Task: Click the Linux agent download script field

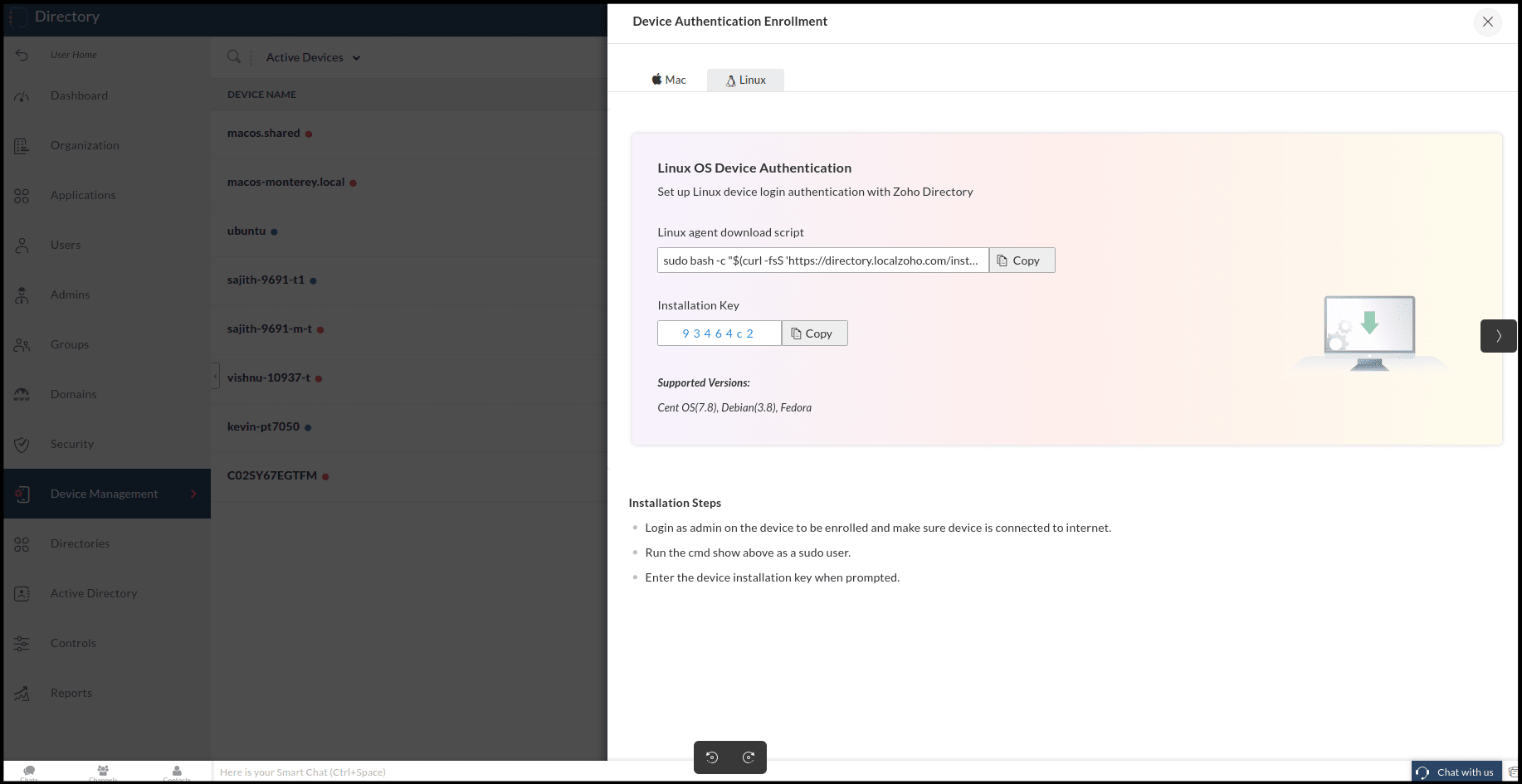Action: [823, 261]
